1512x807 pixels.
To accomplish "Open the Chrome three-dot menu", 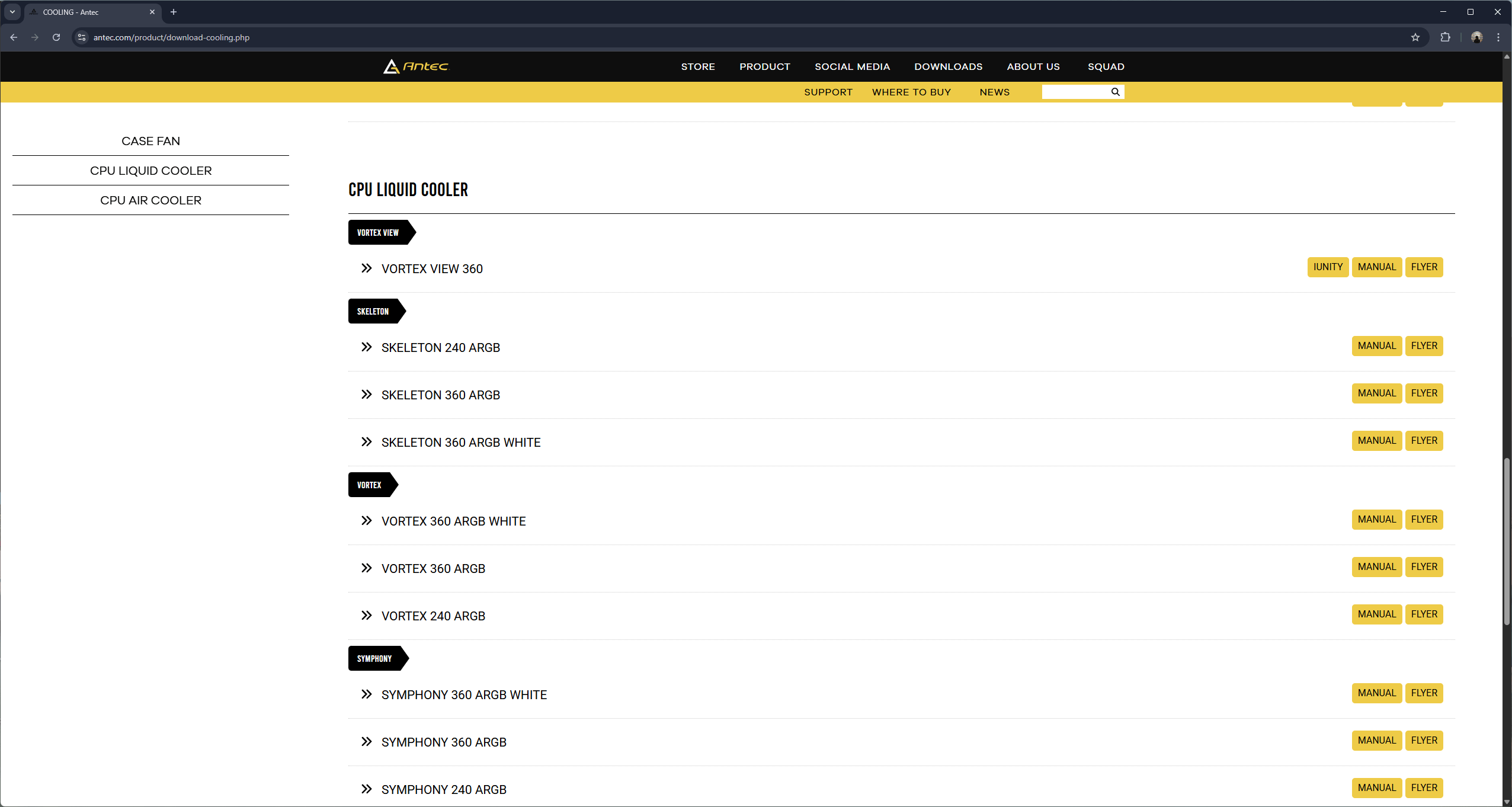I will (x=1498, y=37).
